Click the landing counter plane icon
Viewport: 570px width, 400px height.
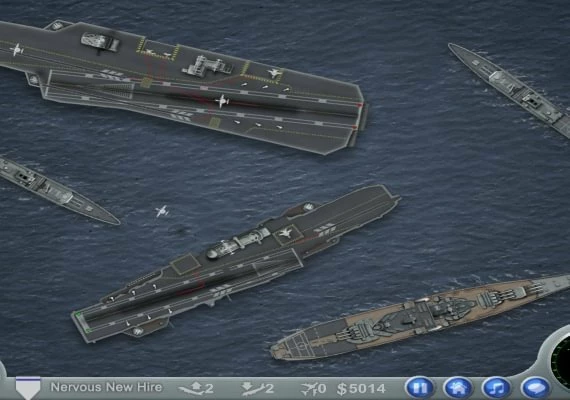click(252, 389)
